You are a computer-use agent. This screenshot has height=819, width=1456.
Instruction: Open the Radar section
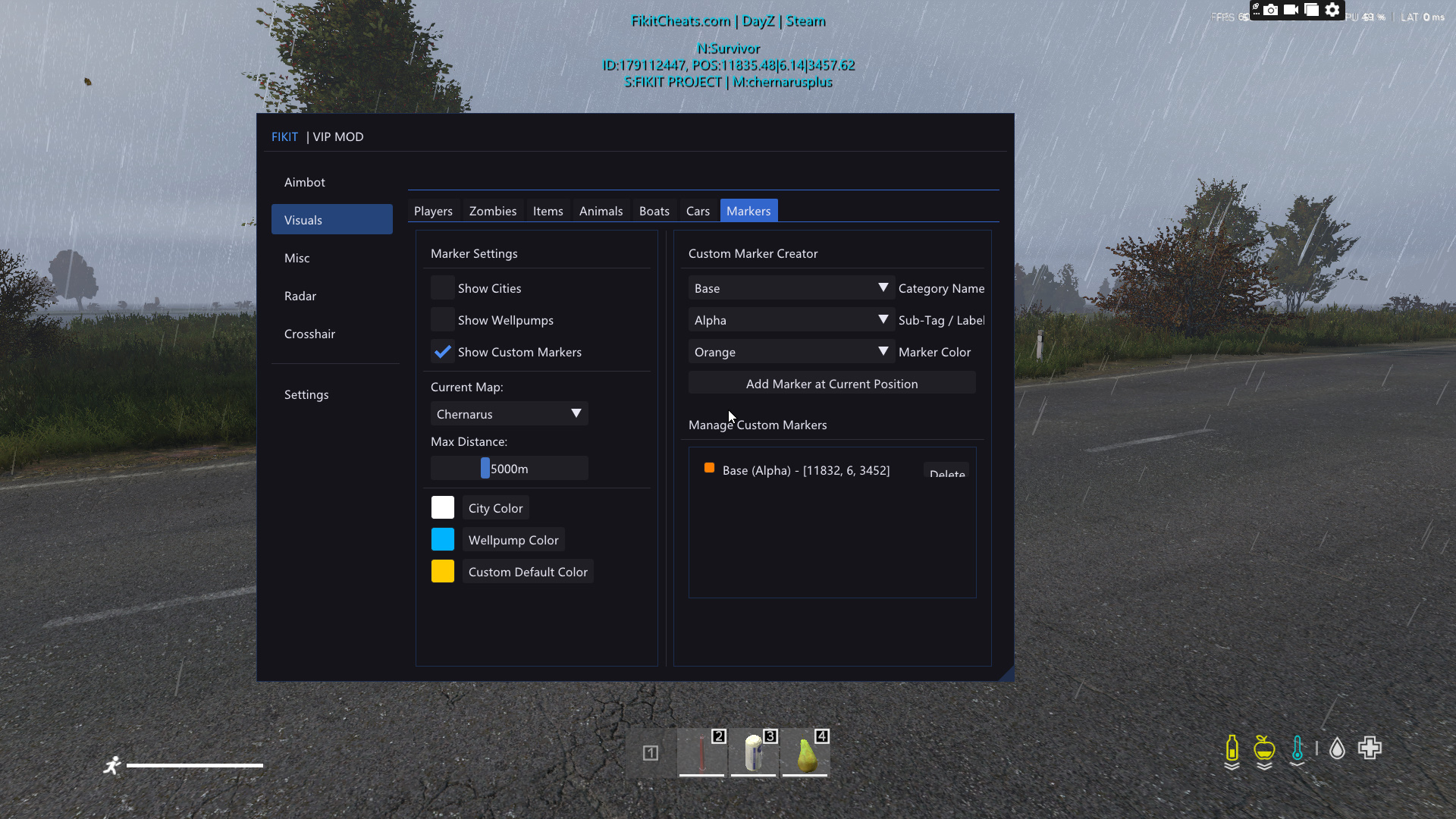[332, 296]
